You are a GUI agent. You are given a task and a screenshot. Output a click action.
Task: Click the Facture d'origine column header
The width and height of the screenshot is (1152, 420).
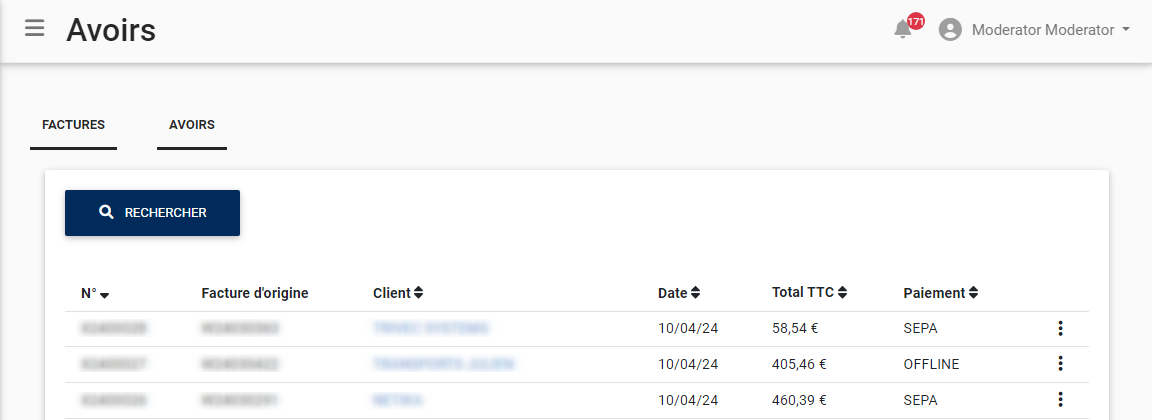tap(254, 293)
